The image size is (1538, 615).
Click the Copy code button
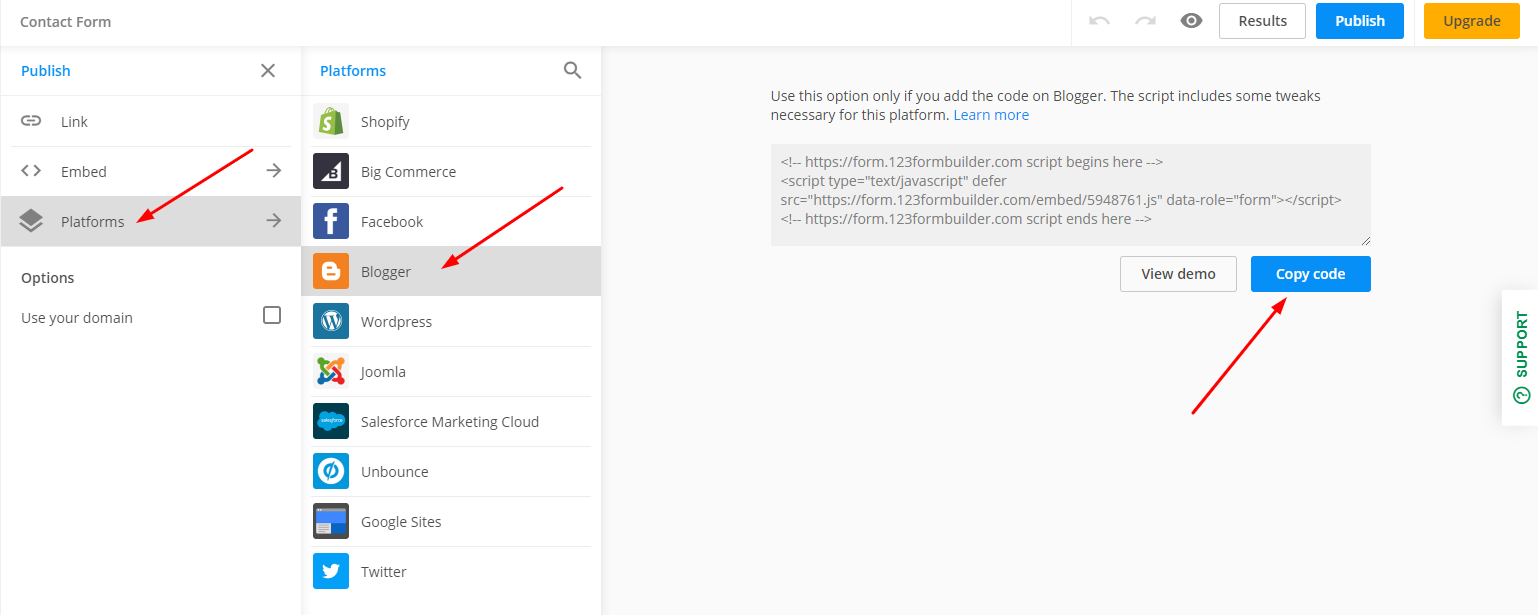tap(1310, 273)
